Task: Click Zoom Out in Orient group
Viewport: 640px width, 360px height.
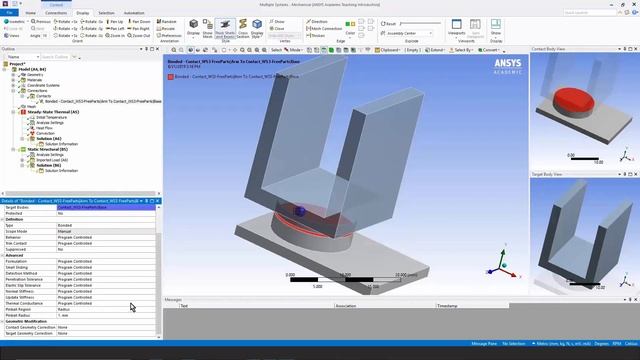Action: point(139,36)
